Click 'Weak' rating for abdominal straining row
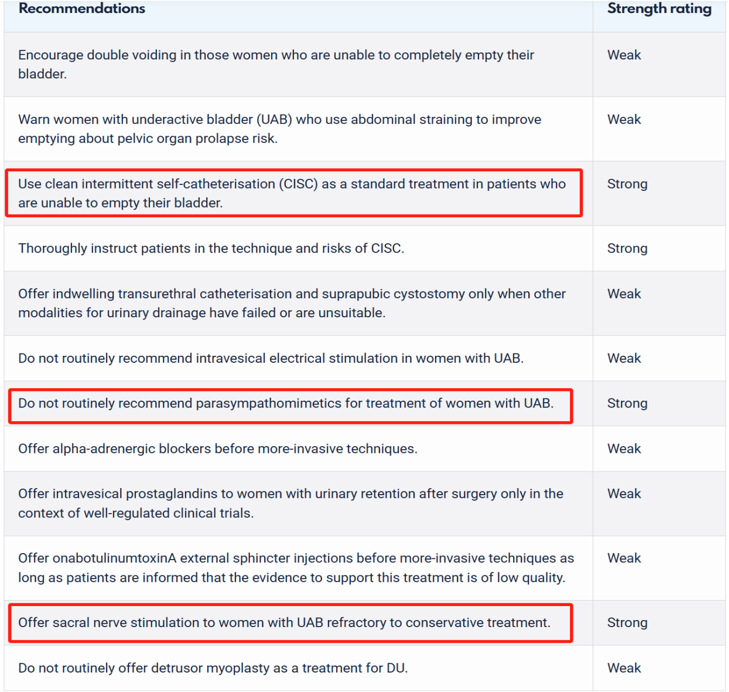Image resolution: width=729 pixels, height=692 pixels. coord(624,120)
